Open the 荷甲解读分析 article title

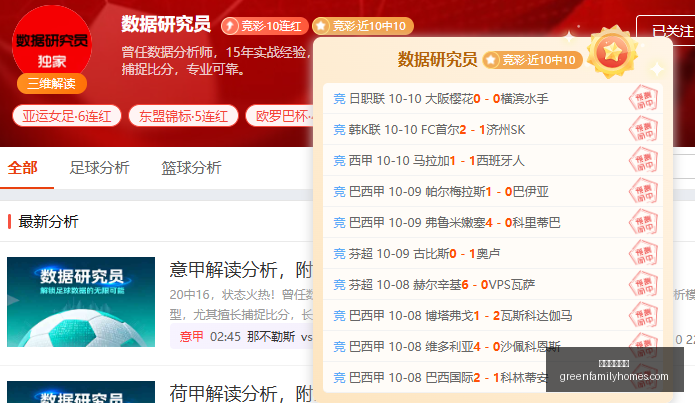pyautogui.click(x=241, y=393)
